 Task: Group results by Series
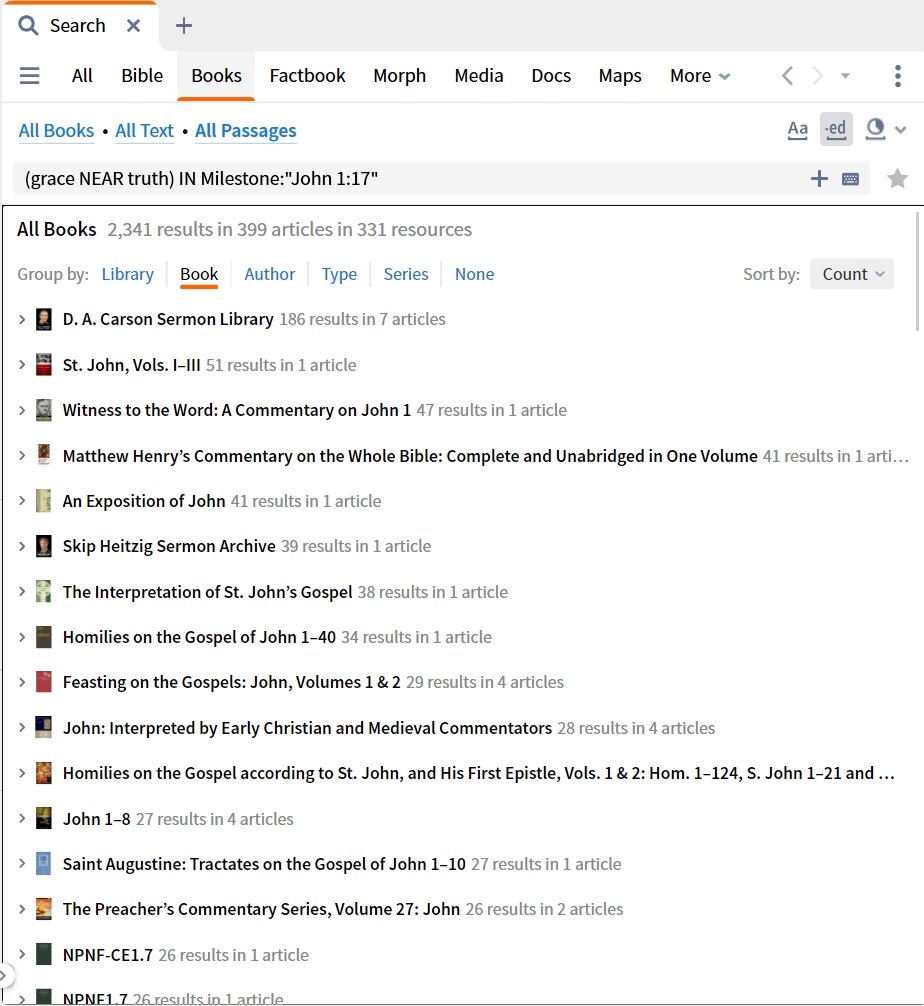tap(406, 274)
